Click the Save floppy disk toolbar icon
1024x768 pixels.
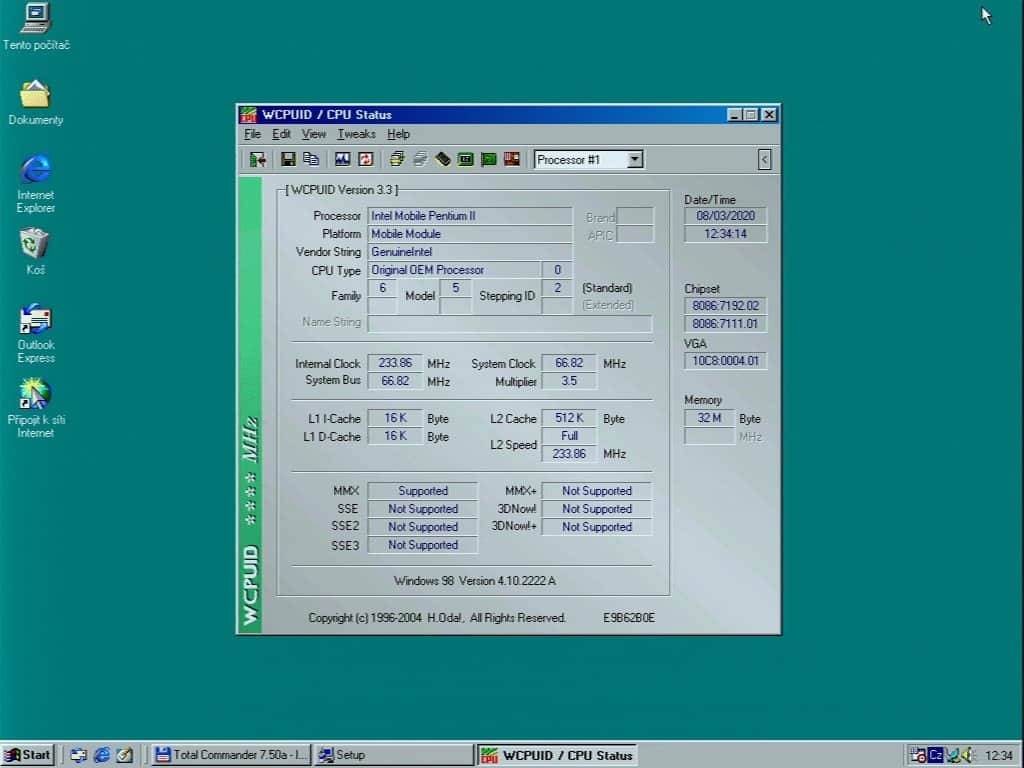288,159
